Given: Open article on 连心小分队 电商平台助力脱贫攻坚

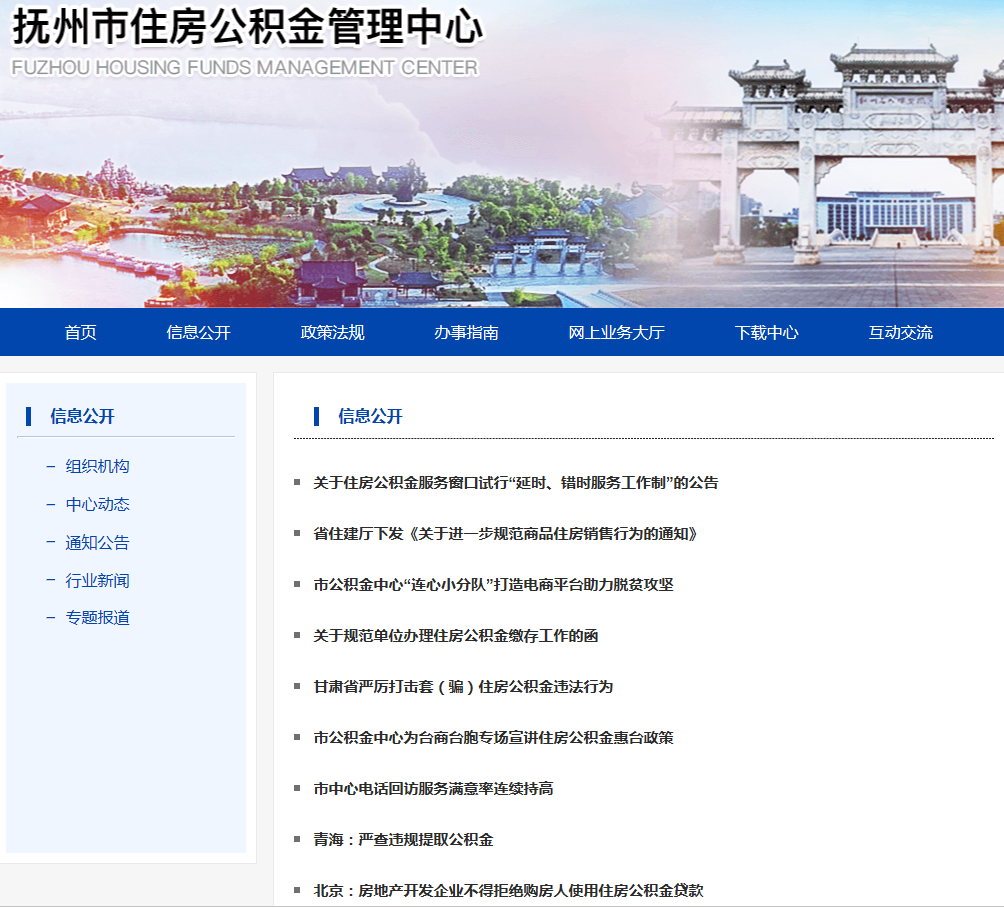Looking at the screenshot, I should coord(493,585).
